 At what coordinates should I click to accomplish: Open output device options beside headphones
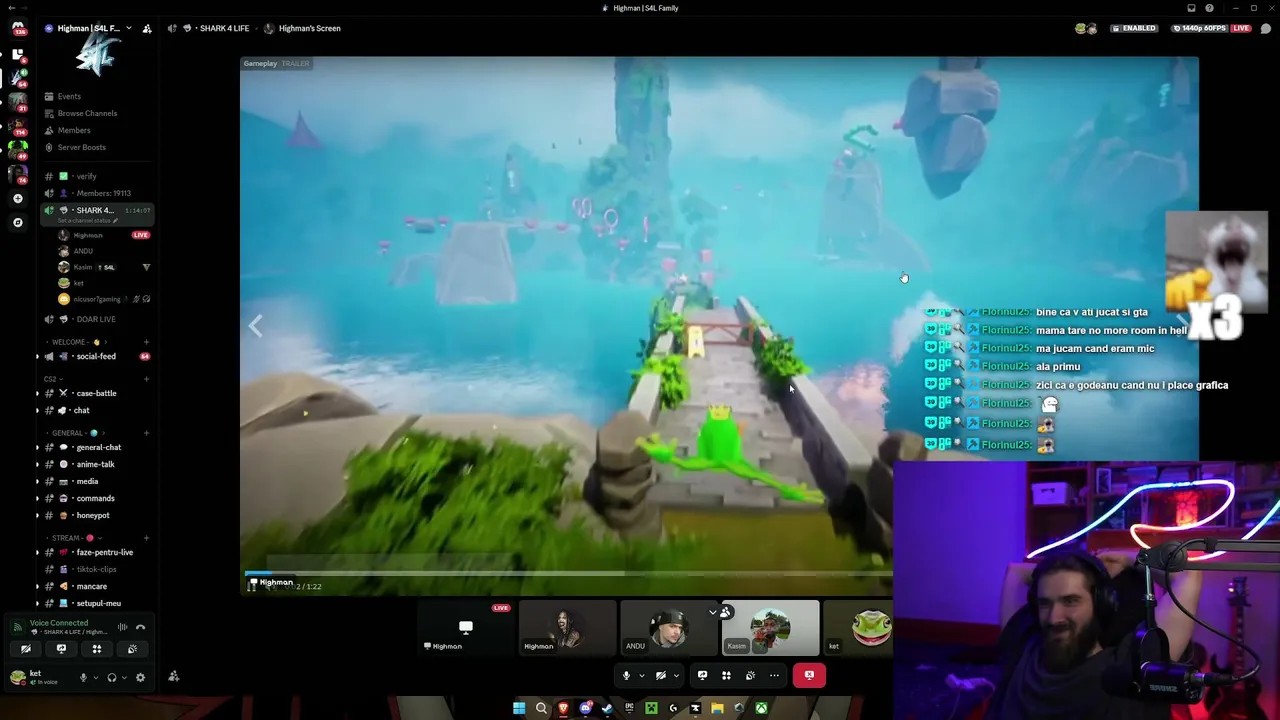[124, 677]
